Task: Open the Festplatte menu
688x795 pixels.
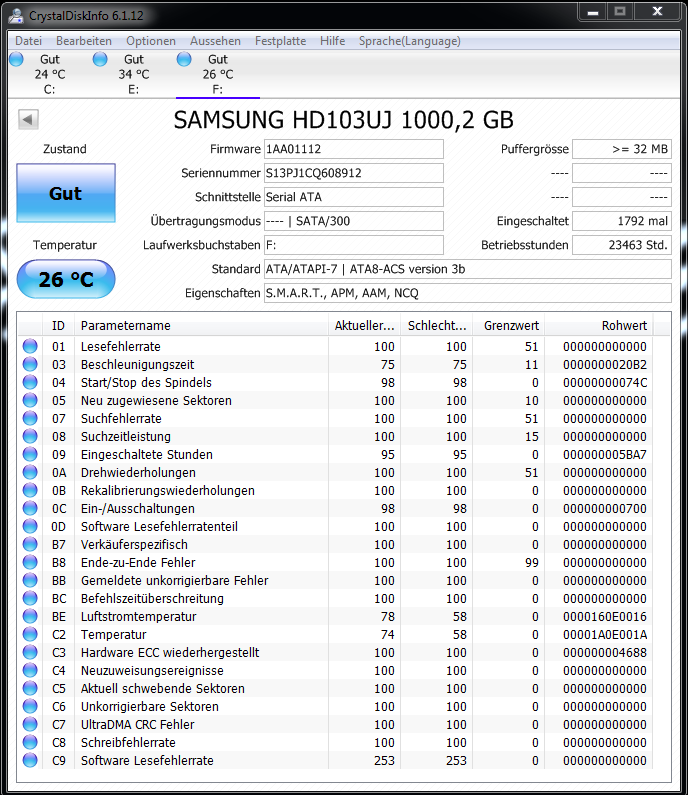Action: click(280, 41)
